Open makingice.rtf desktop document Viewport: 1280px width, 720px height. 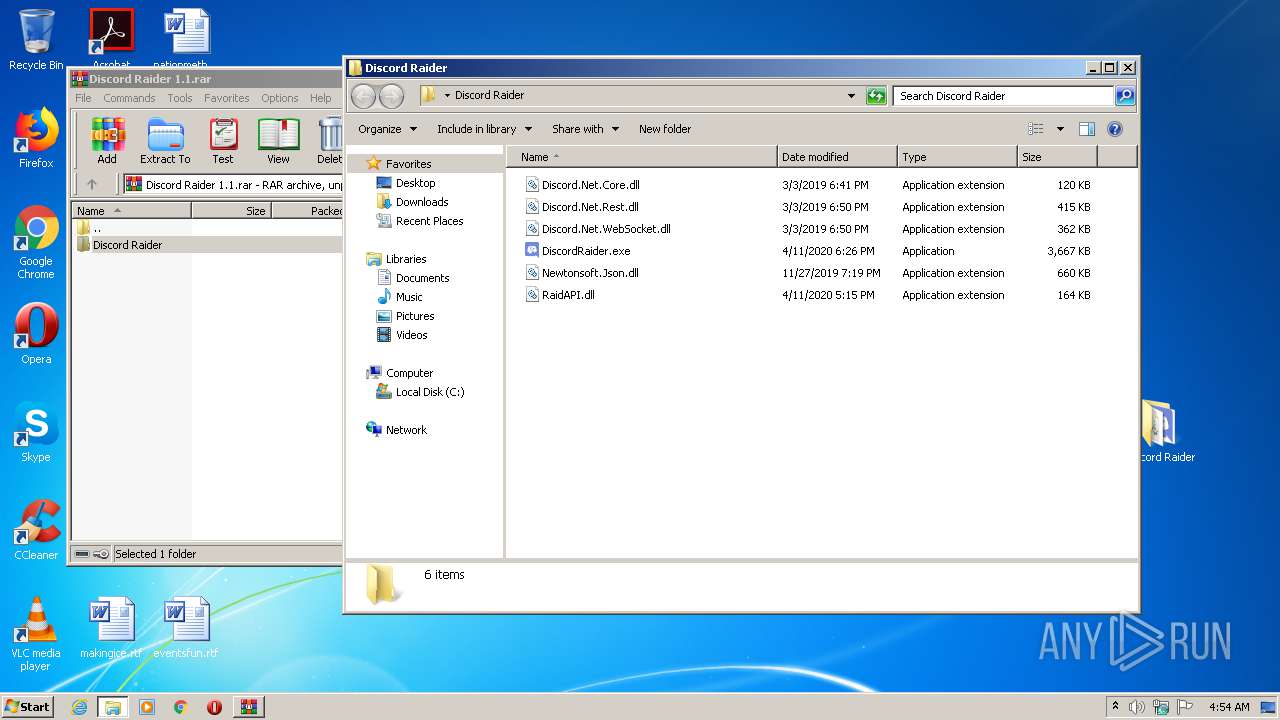tap(111, 628)
